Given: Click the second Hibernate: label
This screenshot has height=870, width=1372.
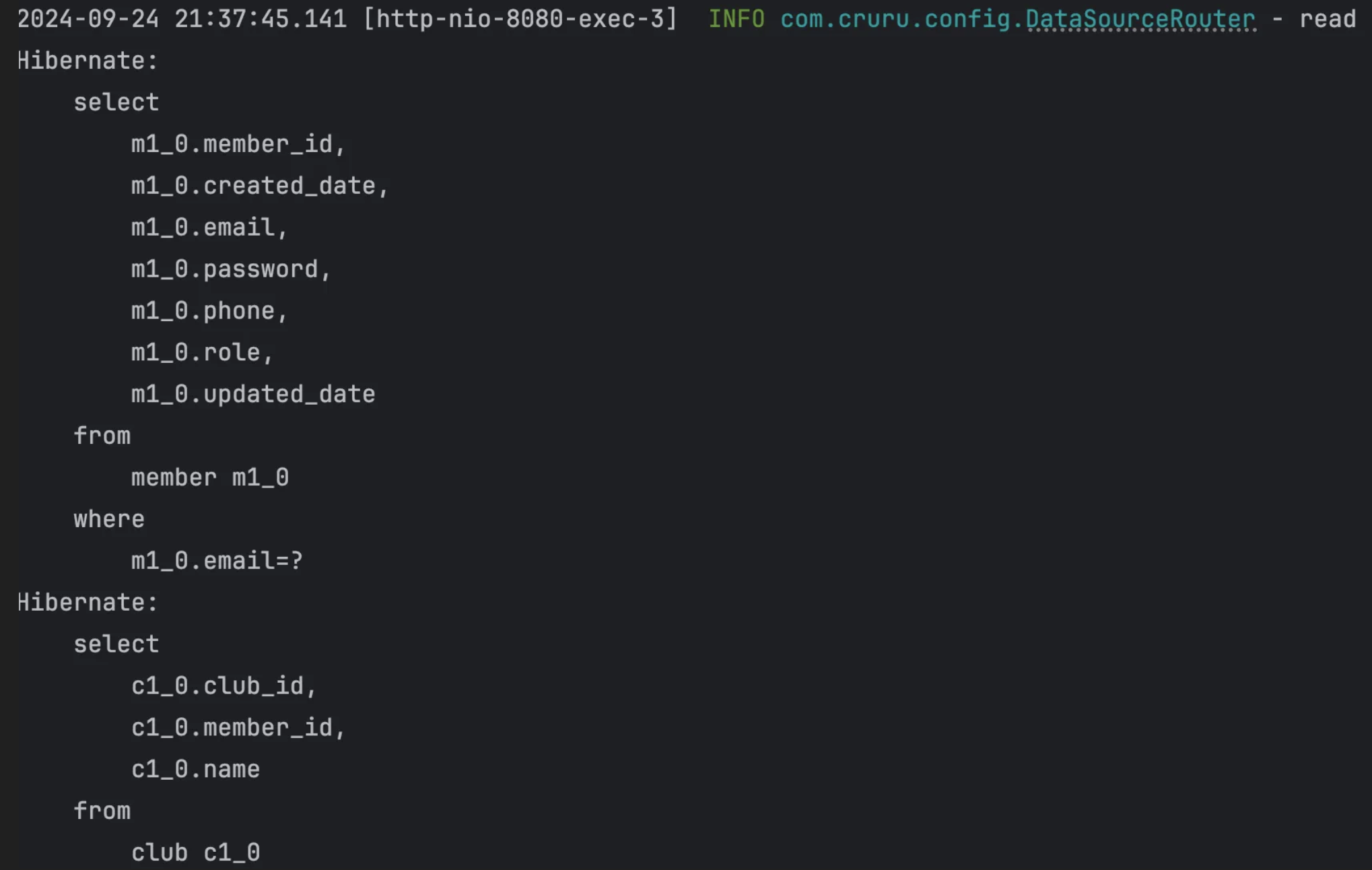Looking at the screenshot, I should [88, 602].
